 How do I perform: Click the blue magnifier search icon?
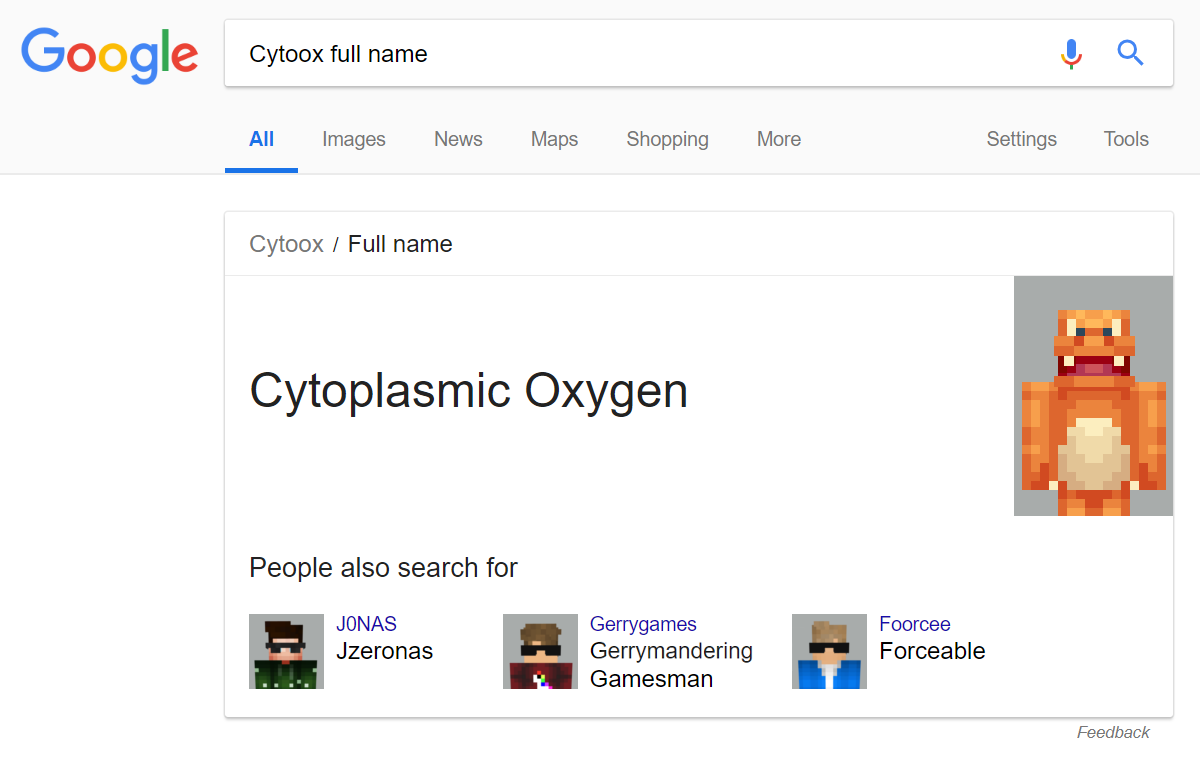[1130, 53]
